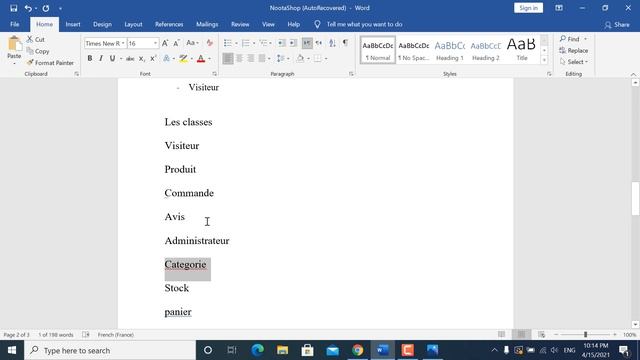Open the font size dropdown
The height and width of the screenshot is (360, 640).
155,43
